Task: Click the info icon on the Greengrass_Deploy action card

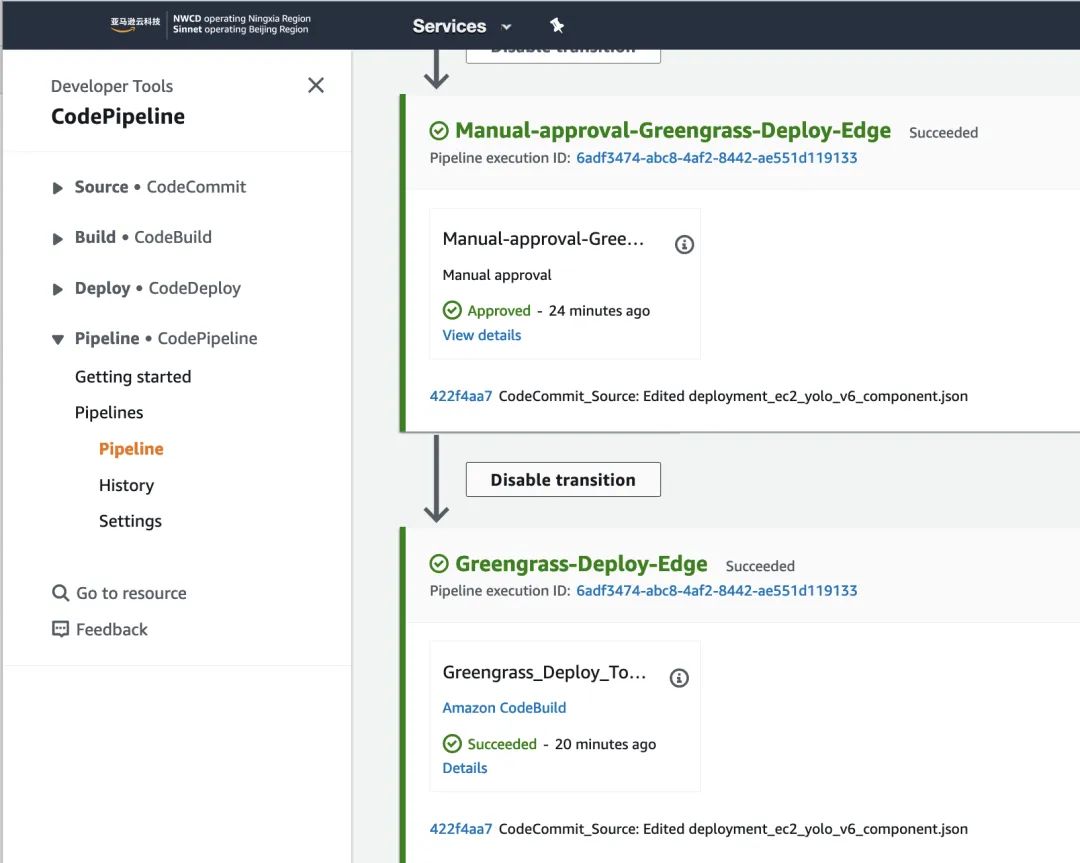Action: pos(679,678)
